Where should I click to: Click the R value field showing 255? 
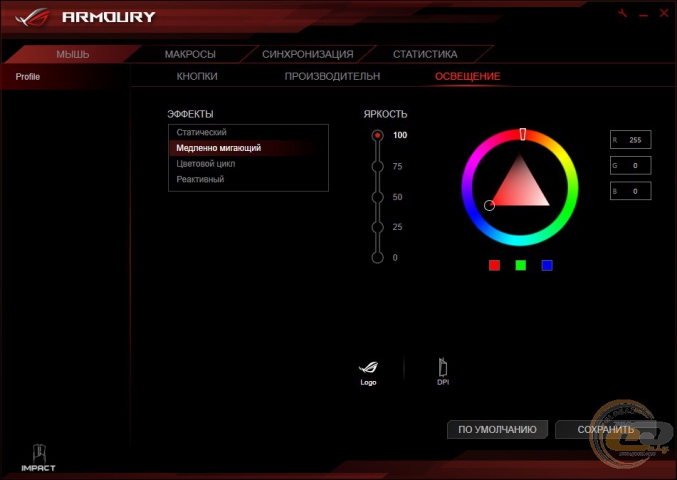click(630, 140)
